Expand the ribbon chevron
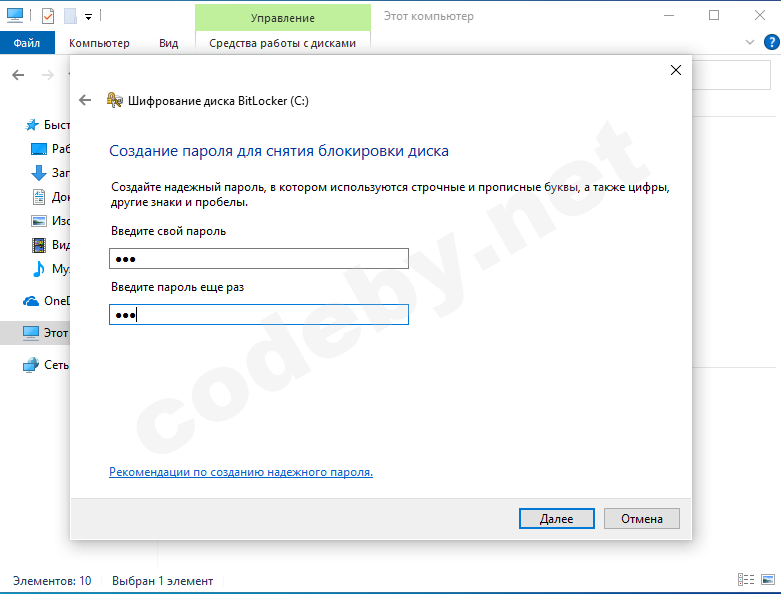781x594 pixels. point(750,42)
